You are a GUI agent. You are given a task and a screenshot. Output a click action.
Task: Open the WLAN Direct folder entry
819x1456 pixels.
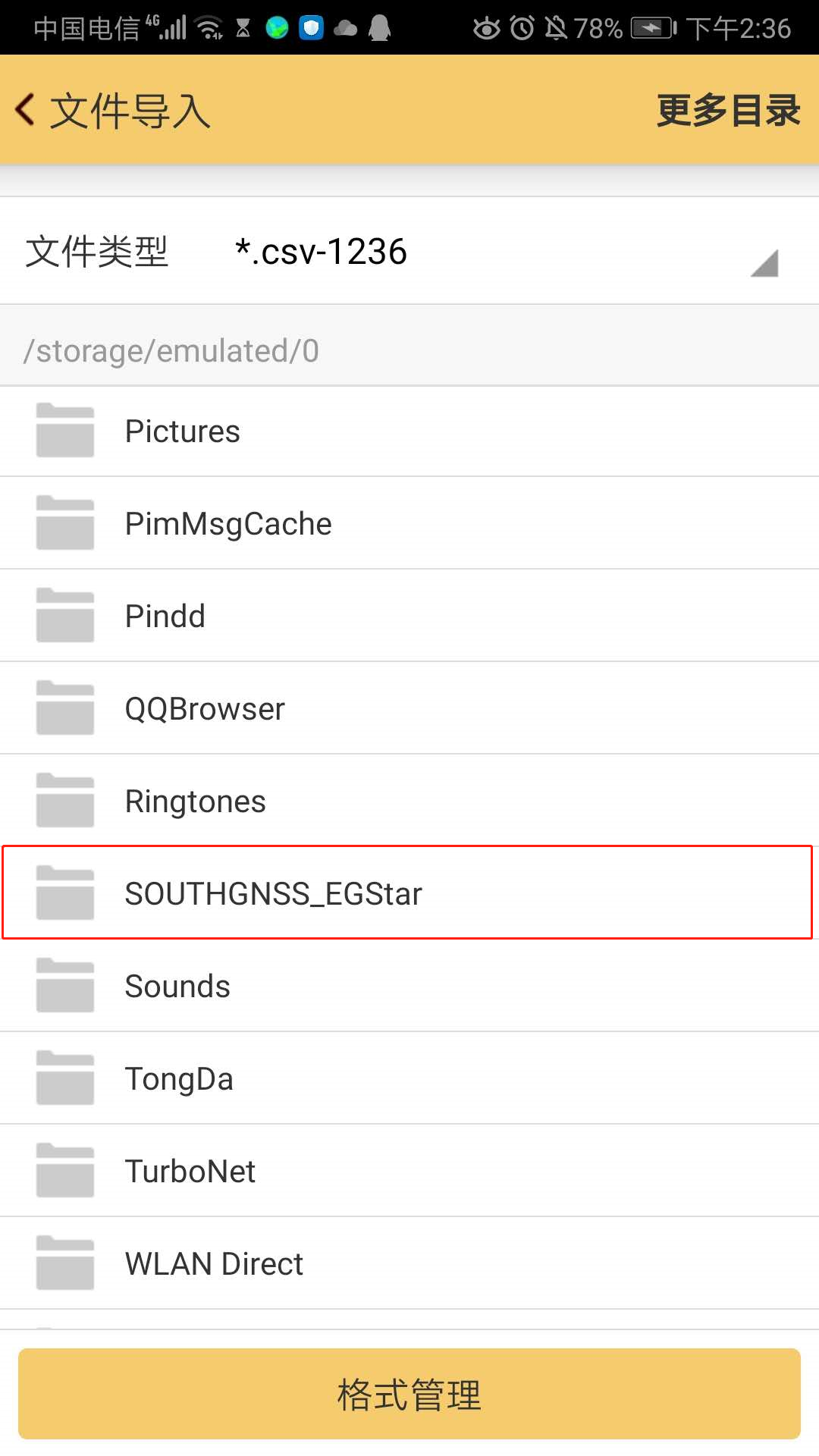click(214, 1263)
